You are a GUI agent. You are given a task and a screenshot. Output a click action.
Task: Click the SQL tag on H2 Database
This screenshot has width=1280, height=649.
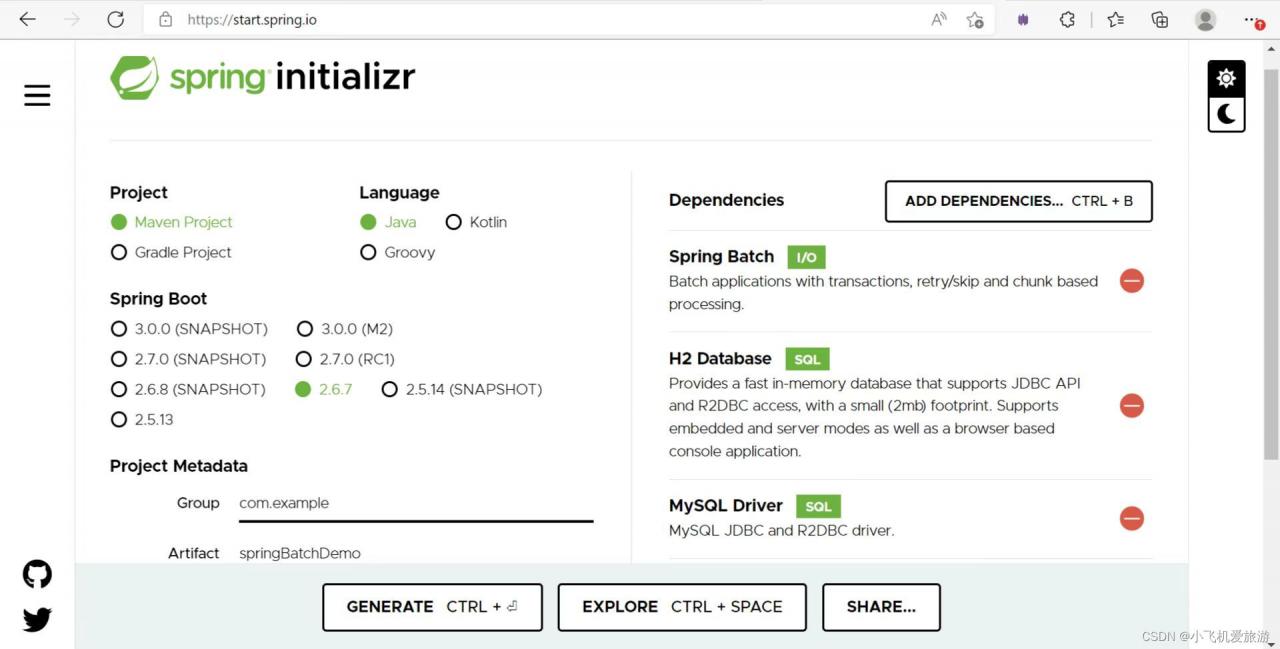[x=807, y=359]
